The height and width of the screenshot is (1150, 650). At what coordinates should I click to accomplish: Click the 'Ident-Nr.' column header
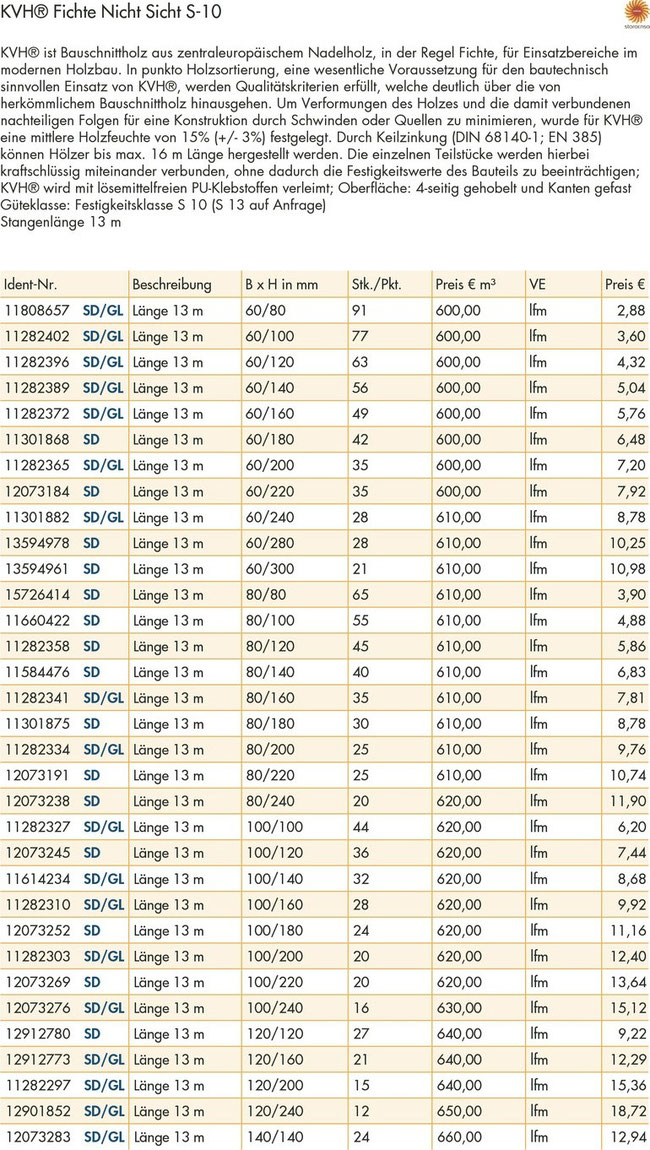[x=30, y=285]
